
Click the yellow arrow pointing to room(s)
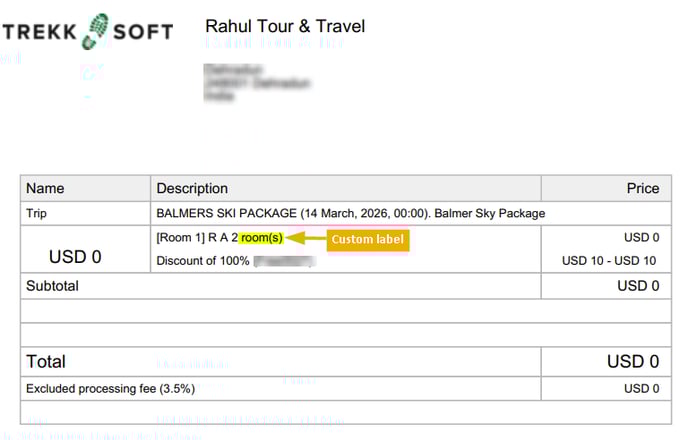303,239
